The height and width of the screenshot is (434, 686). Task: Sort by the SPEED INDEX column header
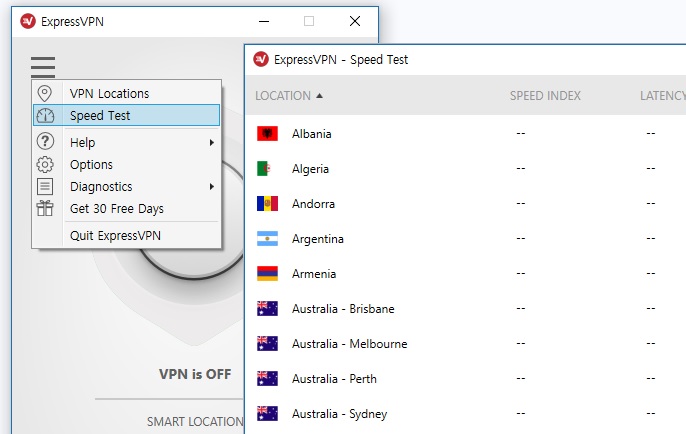[x=545, y=95]
